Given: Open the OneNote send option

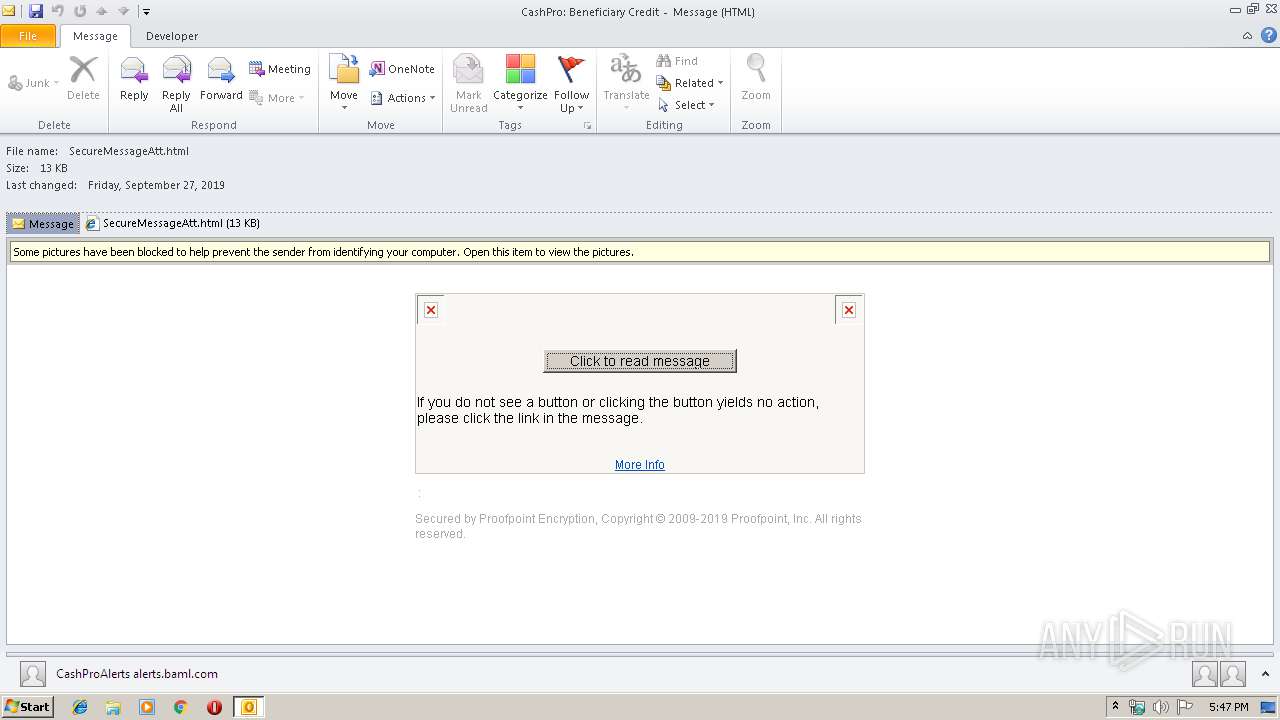Looking at the screenshot, I should point(402,69).
